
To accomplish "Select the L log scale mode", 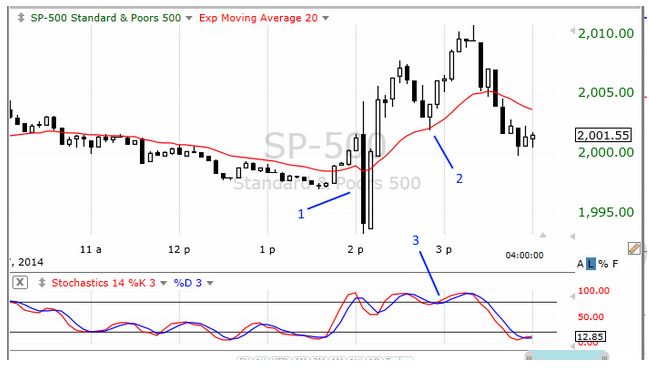I will 591,264.
